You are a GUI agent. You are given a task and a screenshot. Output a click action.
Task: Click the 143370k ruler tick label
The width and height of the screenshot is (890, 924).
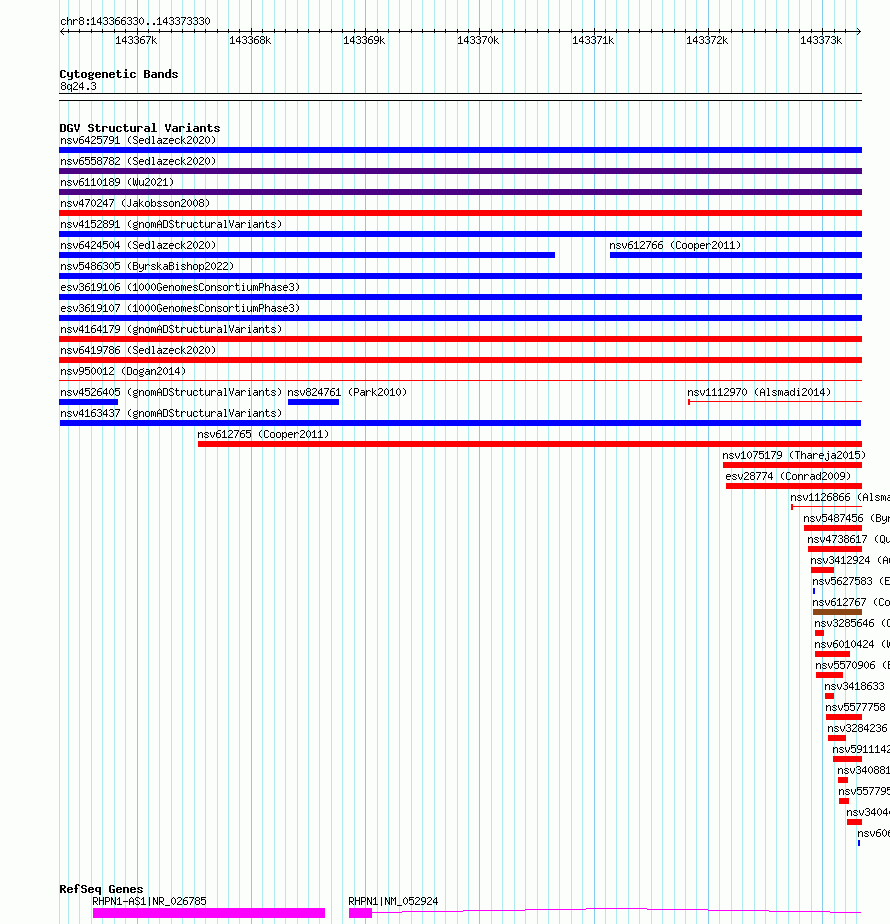tap(478, 40)
